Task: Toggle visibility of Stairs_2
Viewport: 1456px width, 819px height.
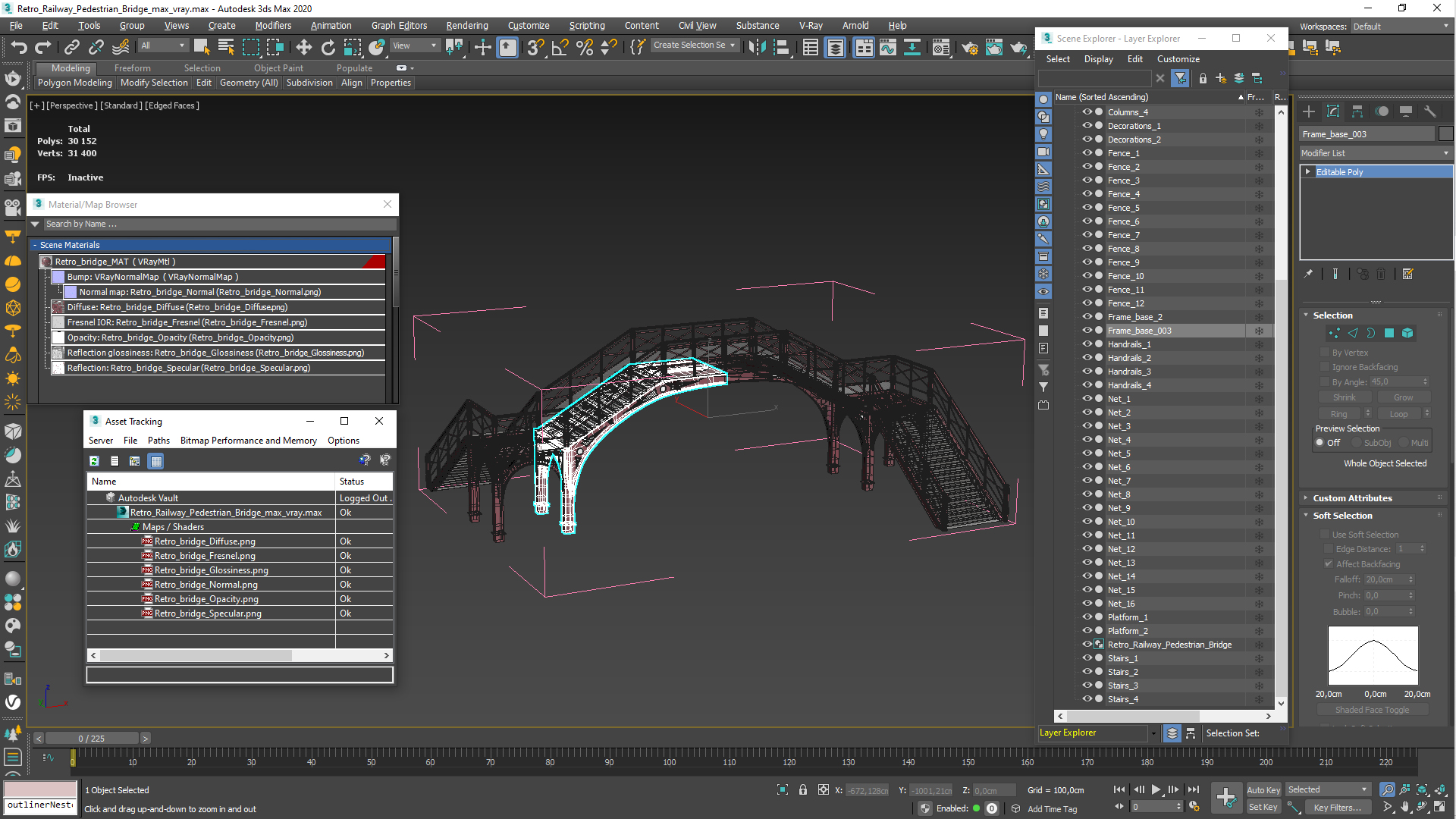Action: [1087, 672]
